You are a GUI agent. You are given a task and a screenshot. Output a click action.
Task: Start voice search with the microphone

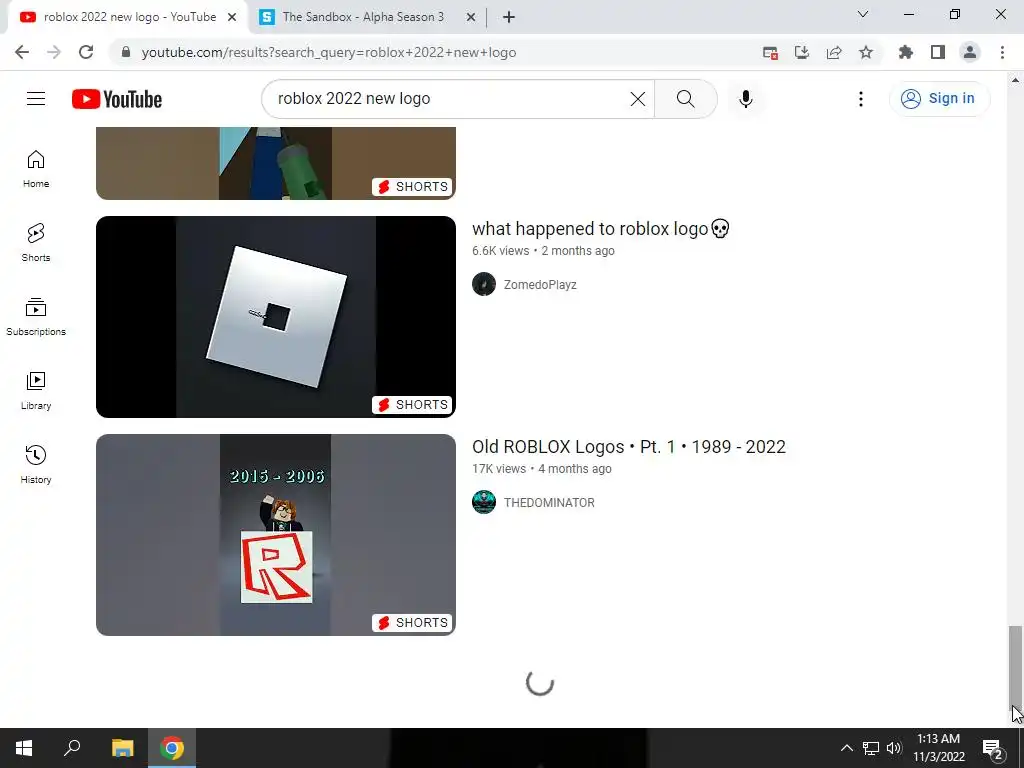746,99
